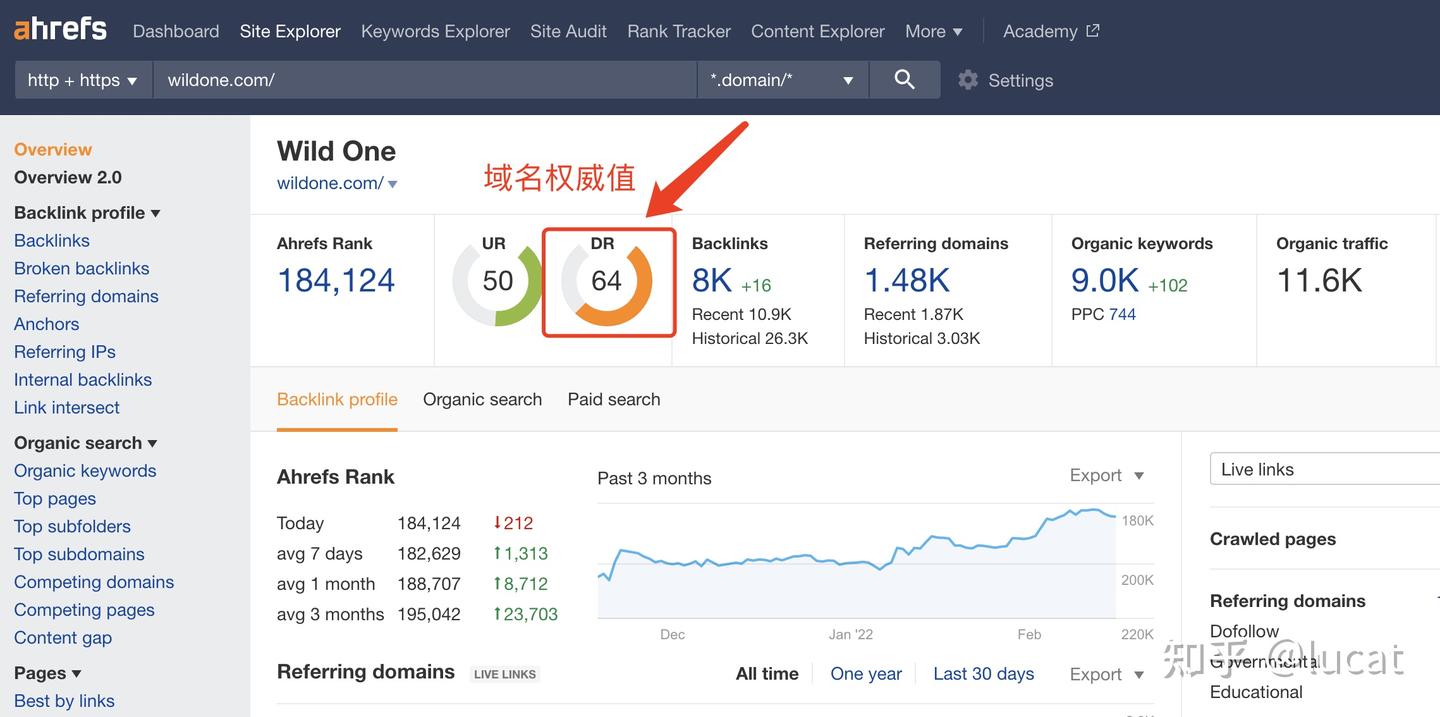This screenshot has width=1440, height=717.
Task: Switch to the Paid search tab
Action: (x=613, y=399)
